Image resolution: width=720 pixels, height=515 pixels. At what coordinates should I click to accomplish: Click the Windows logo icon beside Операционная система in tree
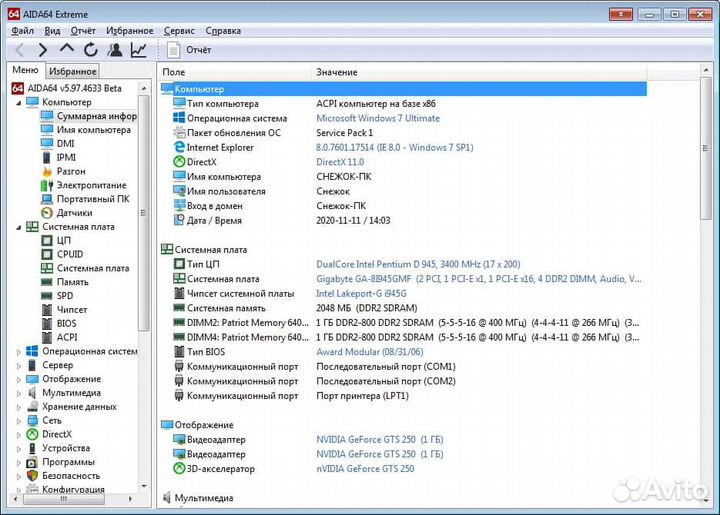[32, 352]
